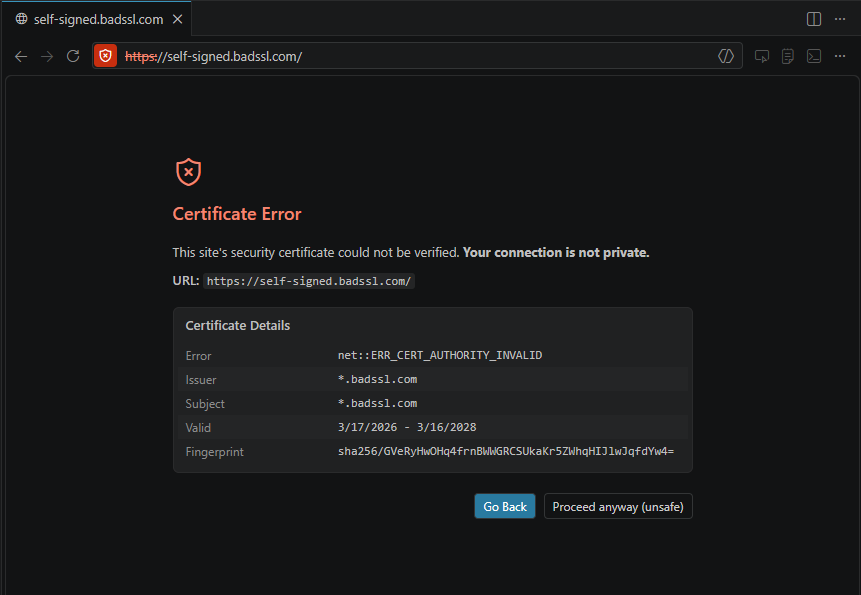
Task: Expand the Certificate Details Fingerprint row
Action: click(432, 451)
